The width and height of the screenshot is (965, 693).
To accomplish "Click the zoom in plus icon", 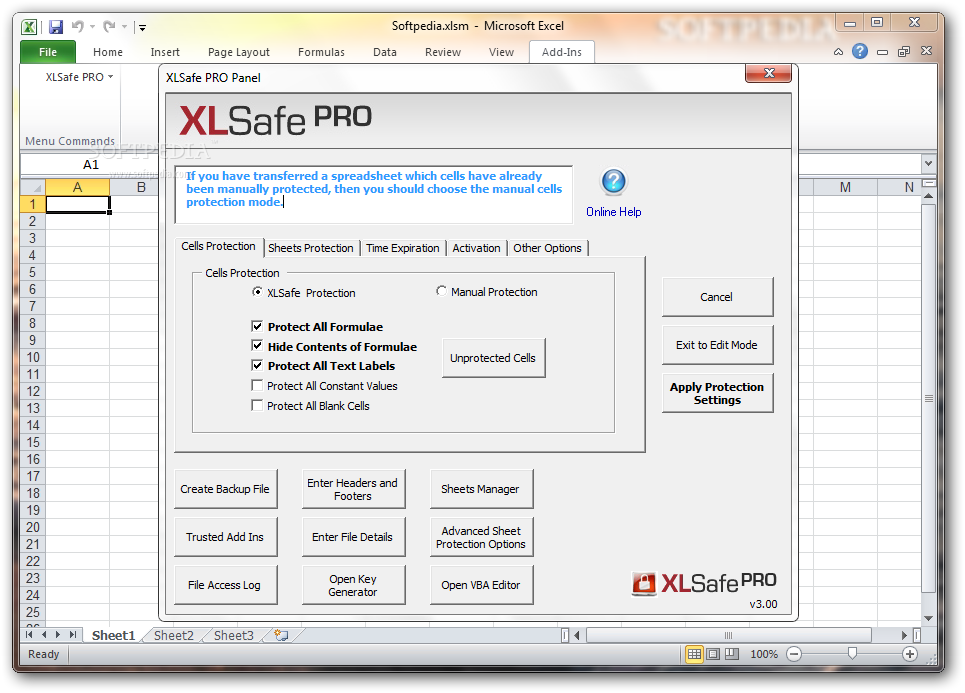I will tap(910, 654).
